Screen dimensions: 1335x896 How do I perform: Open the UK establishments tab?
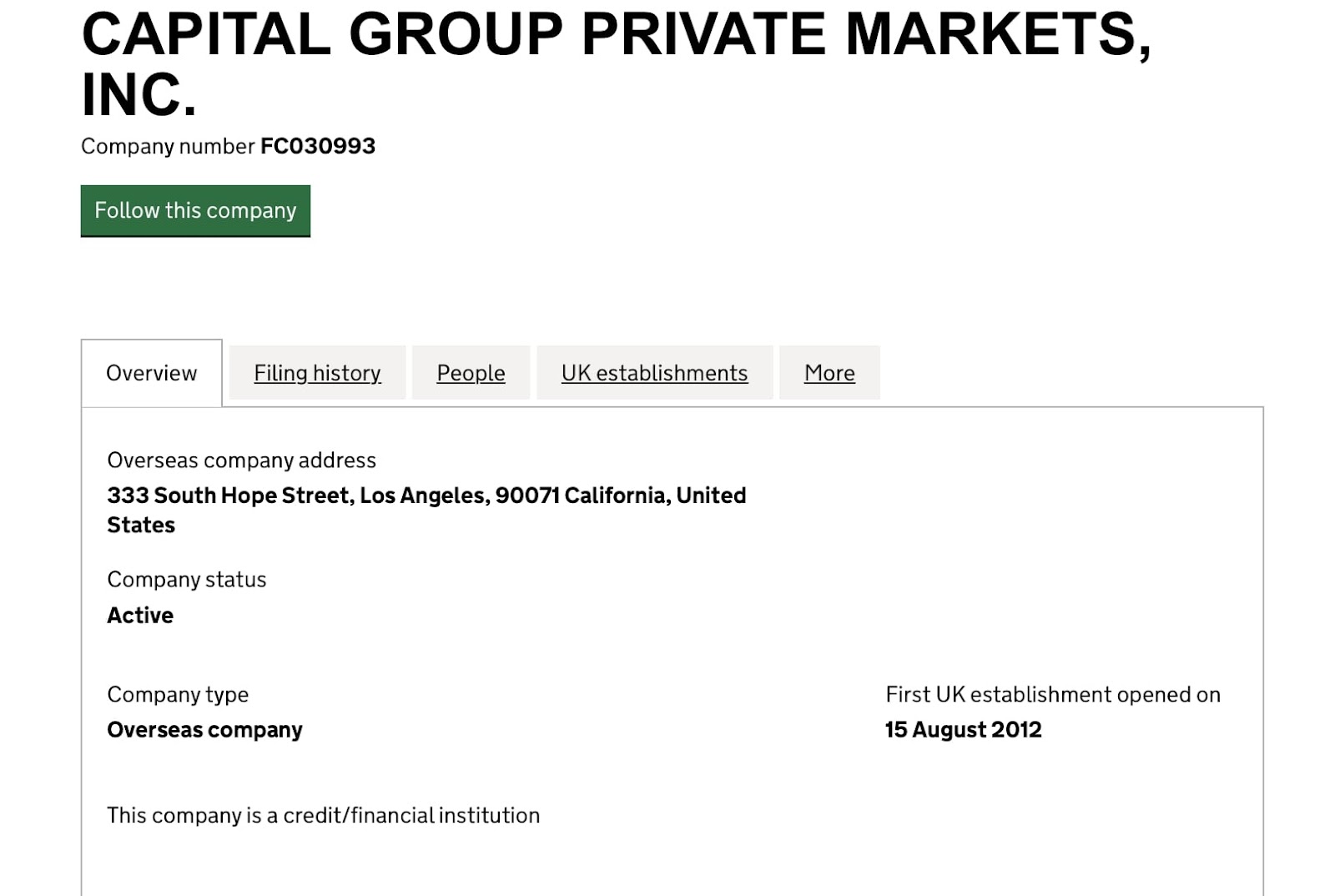click(x=654, y=373)
